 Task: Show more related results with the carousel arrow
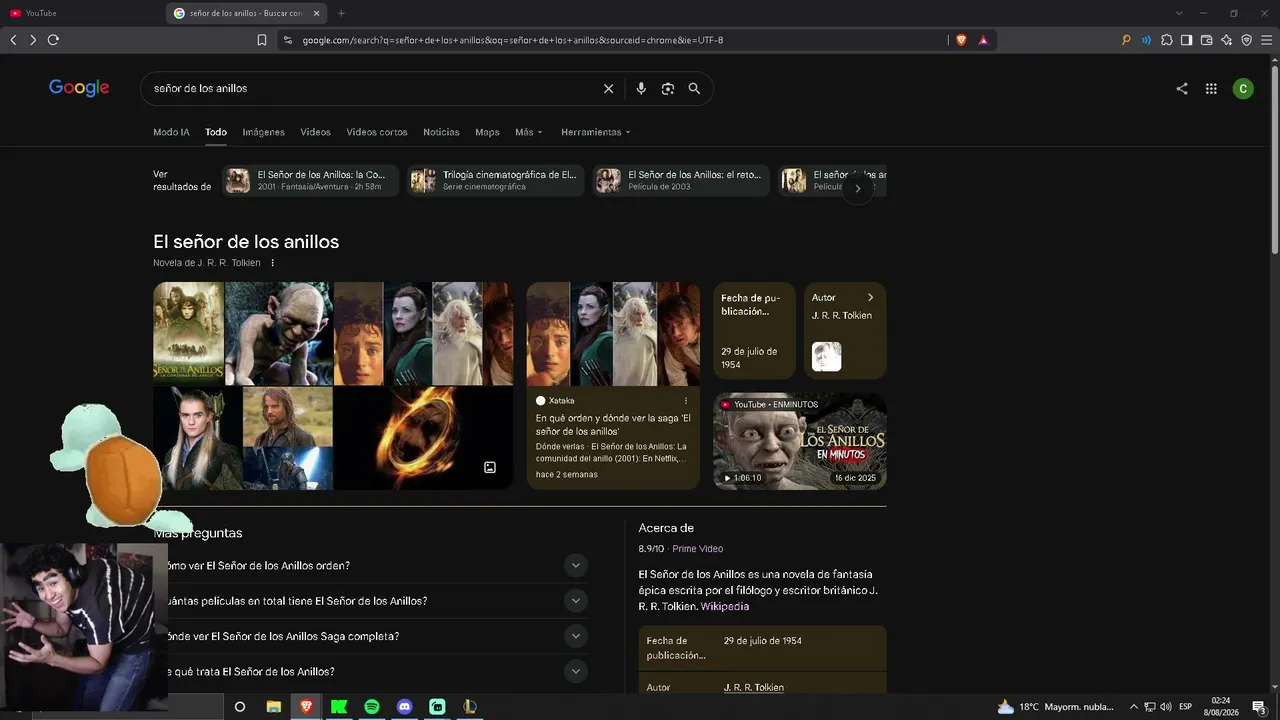[857, 188]
